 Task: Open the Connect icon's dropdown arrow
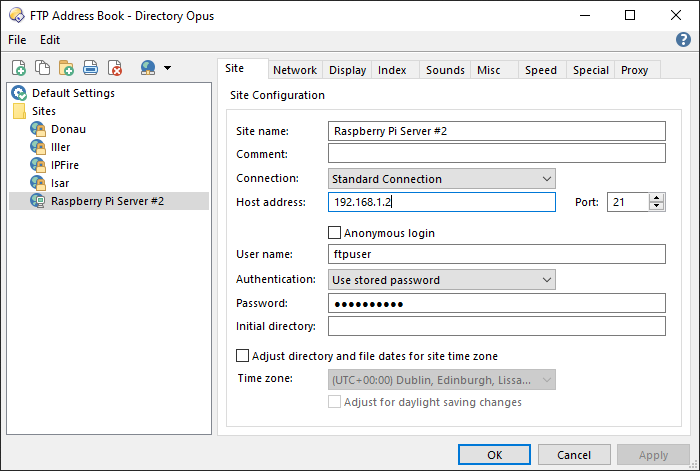point(167,68)
